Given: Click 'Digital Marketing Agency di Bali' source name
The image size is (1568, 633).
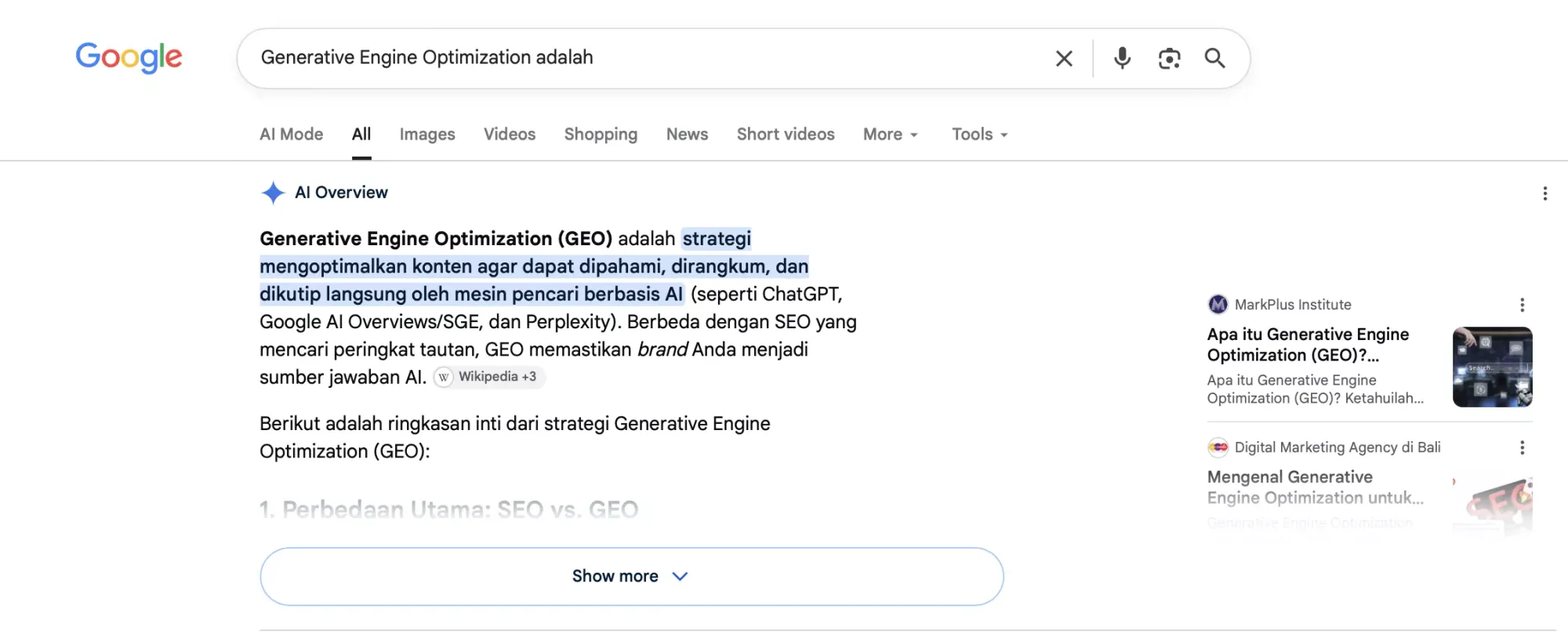Looking at the screenshot, I should (x=1338, y=447).
